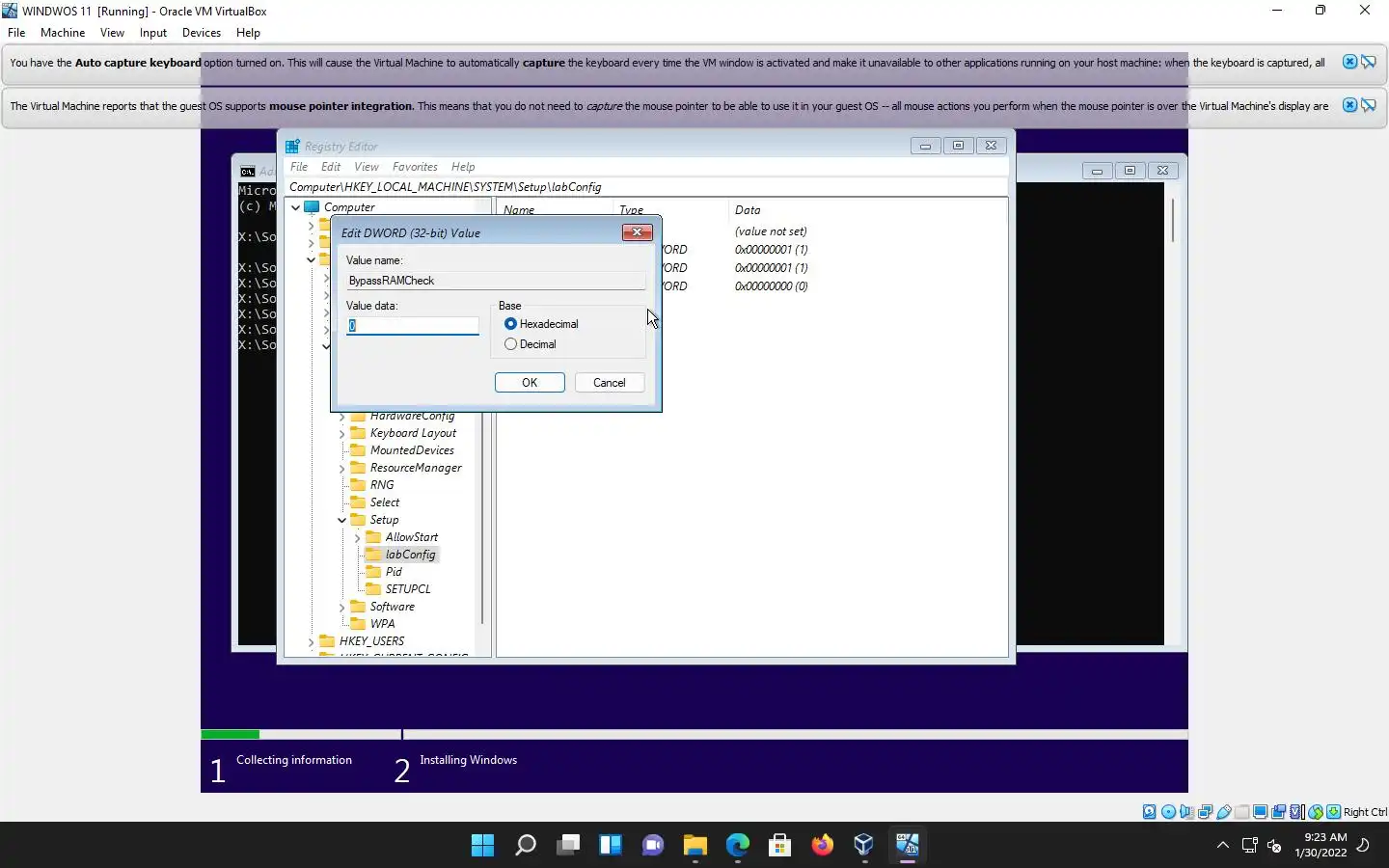Screen dimensions: 1389x868
Task: Open VirtualBox File menu
Action: 16,33
